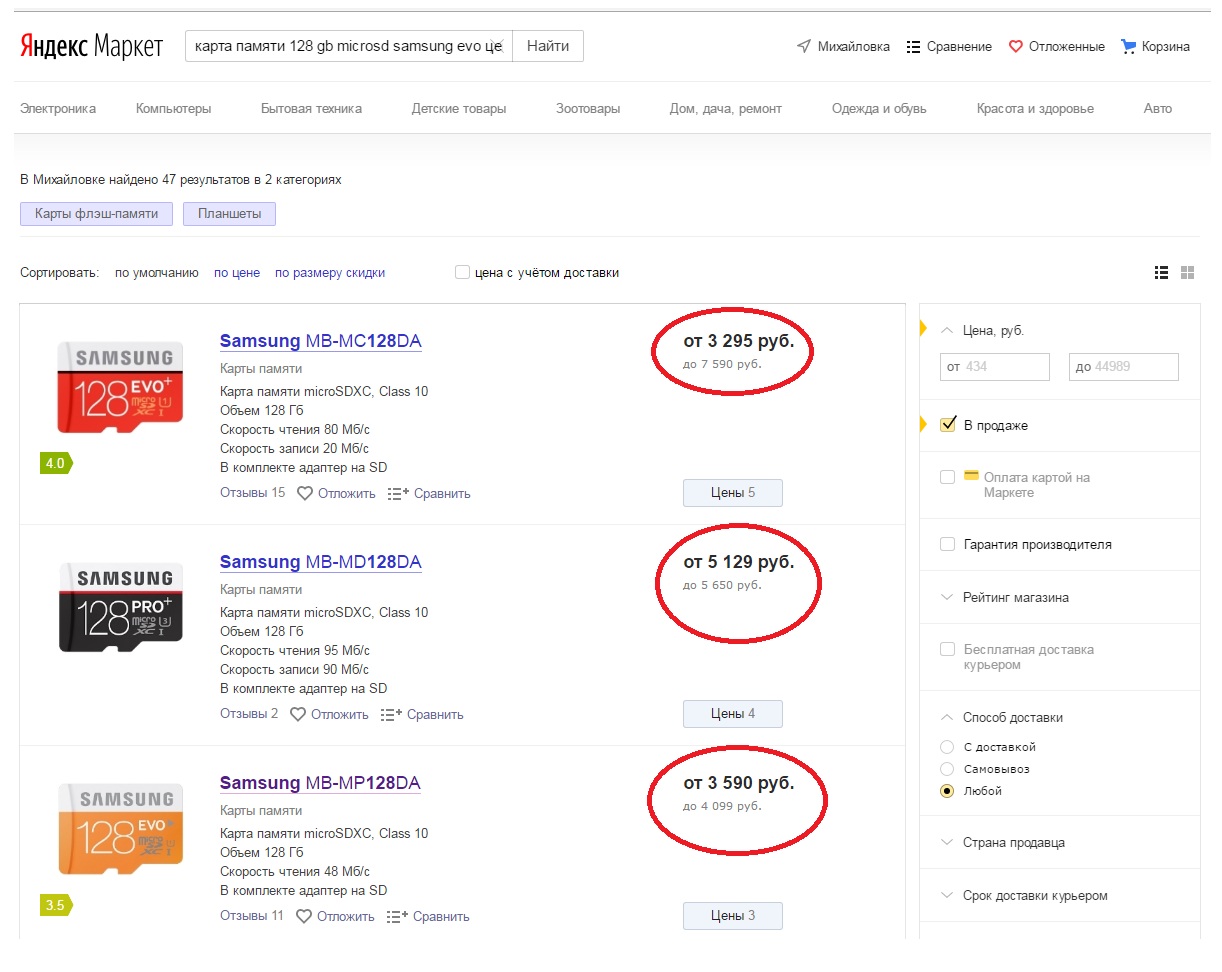Switch to list view icon

point(1161,272)
